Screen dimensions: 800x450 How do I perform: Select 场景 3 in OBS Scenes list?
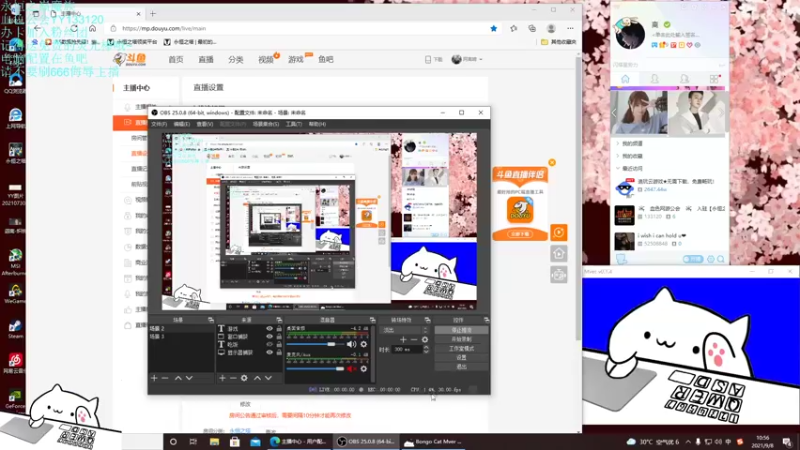(181, 337)
